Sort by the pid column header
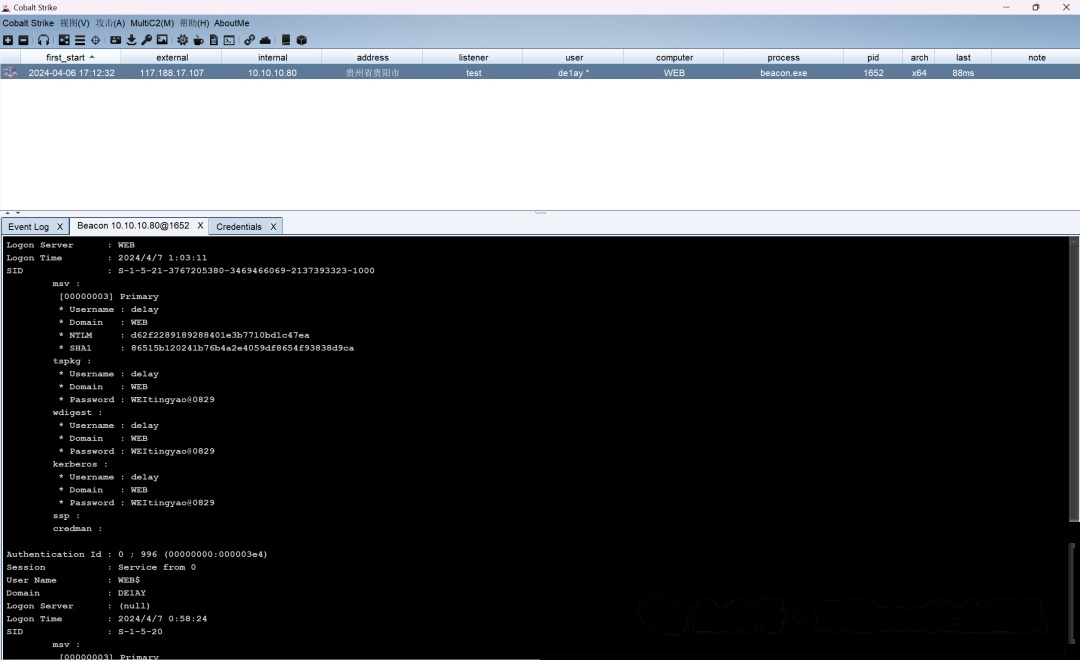 tap(873, 57)
